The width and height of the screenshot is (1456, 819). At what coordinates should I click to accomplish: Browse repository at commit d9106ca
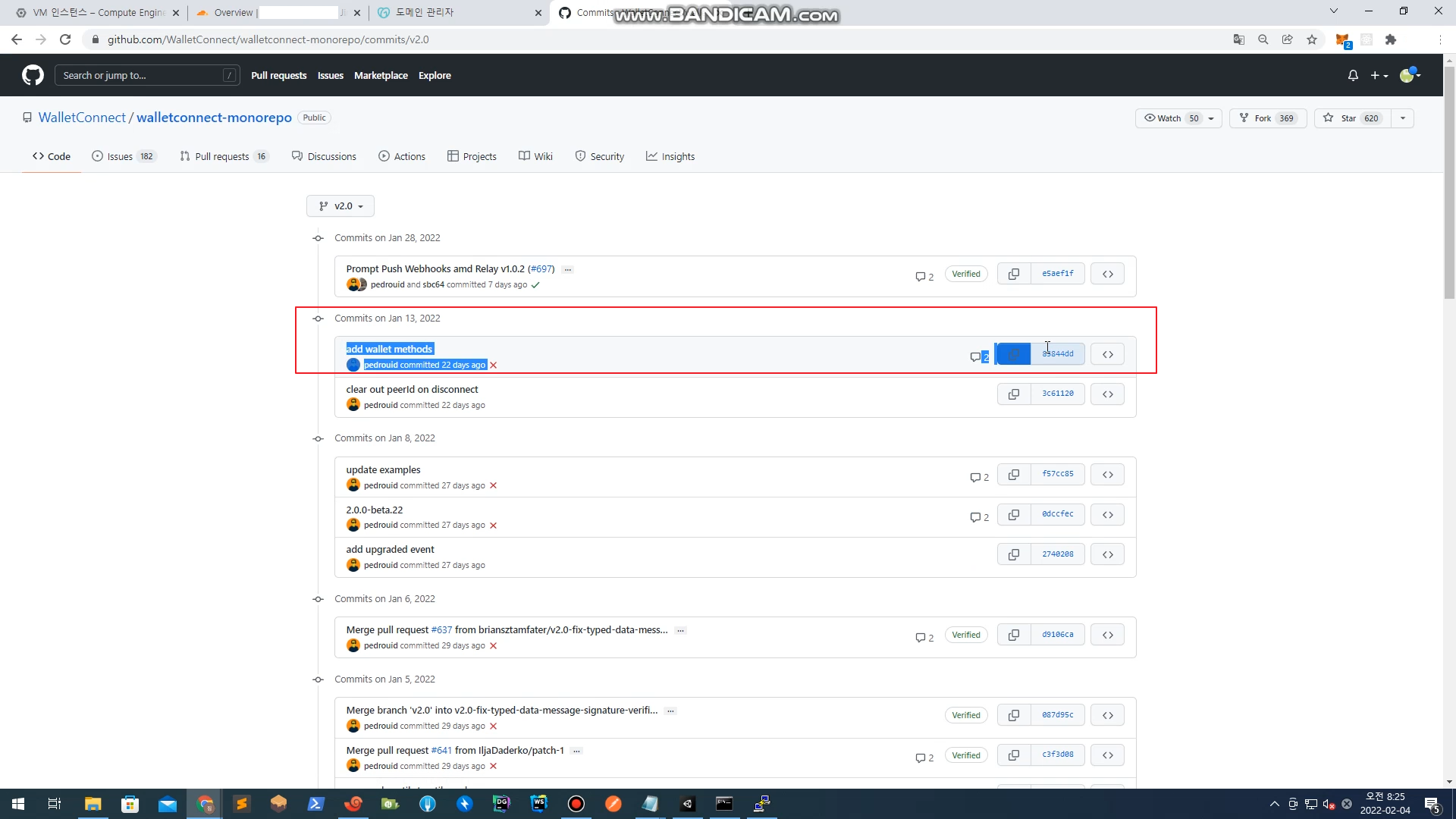1107,635
